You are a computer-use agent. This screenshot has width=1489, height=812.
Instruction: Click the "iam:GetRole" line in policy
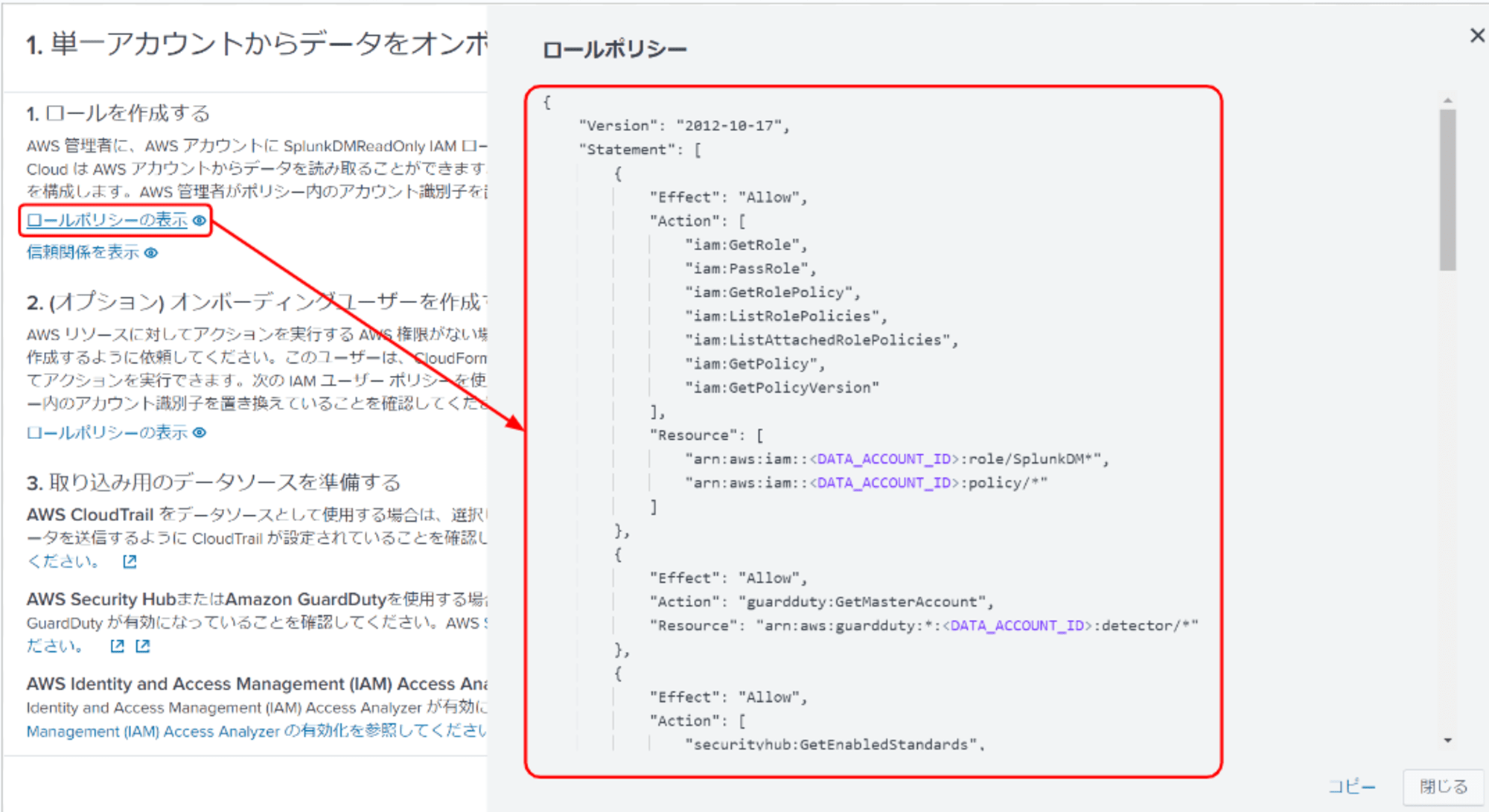point(746,245)
